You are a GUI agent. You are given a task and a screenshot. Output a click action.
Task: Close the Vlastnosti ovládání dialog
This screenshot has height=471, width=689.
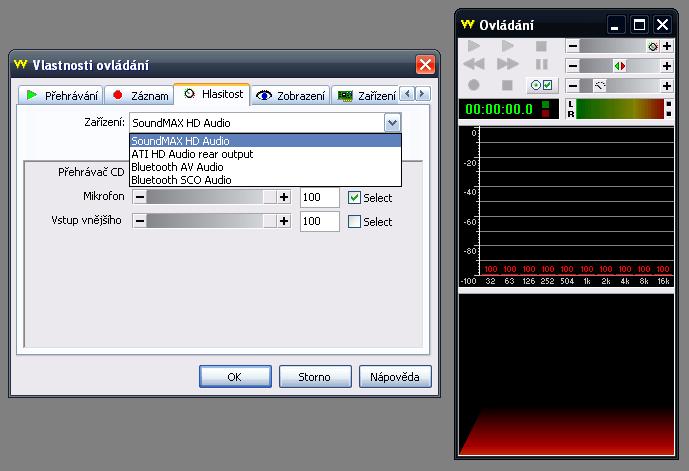(x=425, y=65)
